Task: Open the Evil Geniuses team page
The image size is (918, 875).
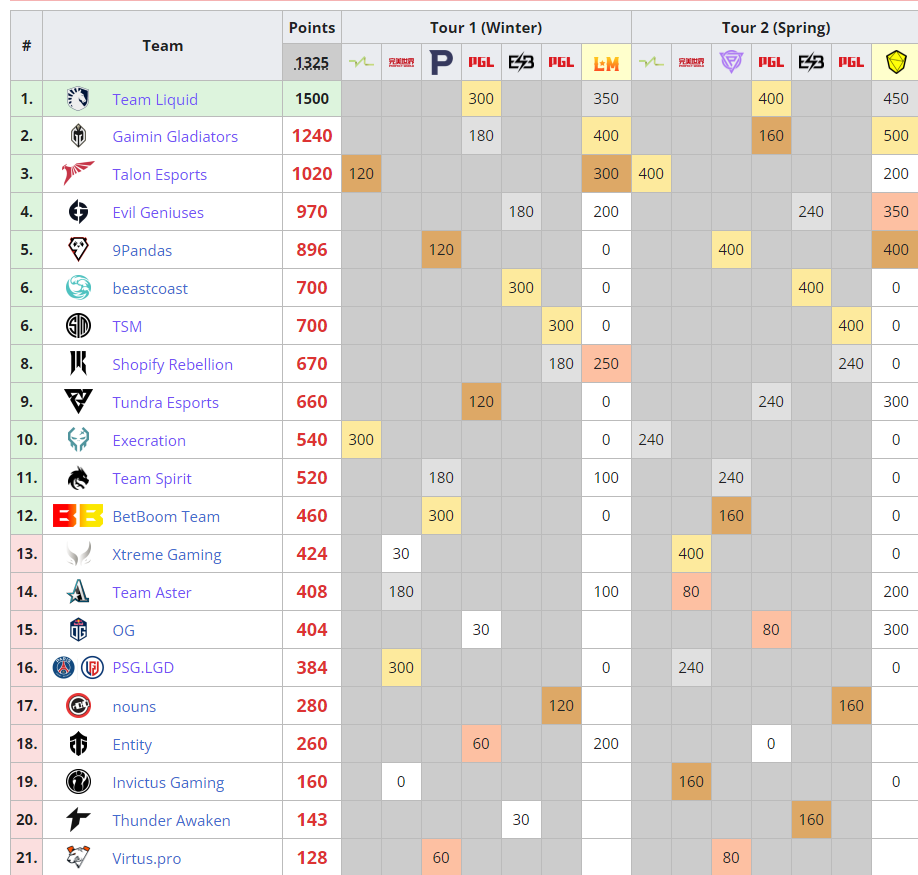Action: coord(158,212)
